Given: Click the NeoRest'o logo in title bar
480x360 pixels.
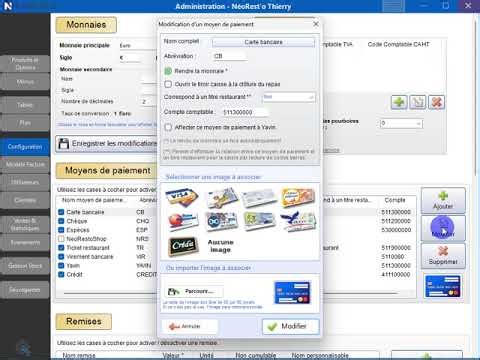Looking at the screenshot, I should point(8,6).
